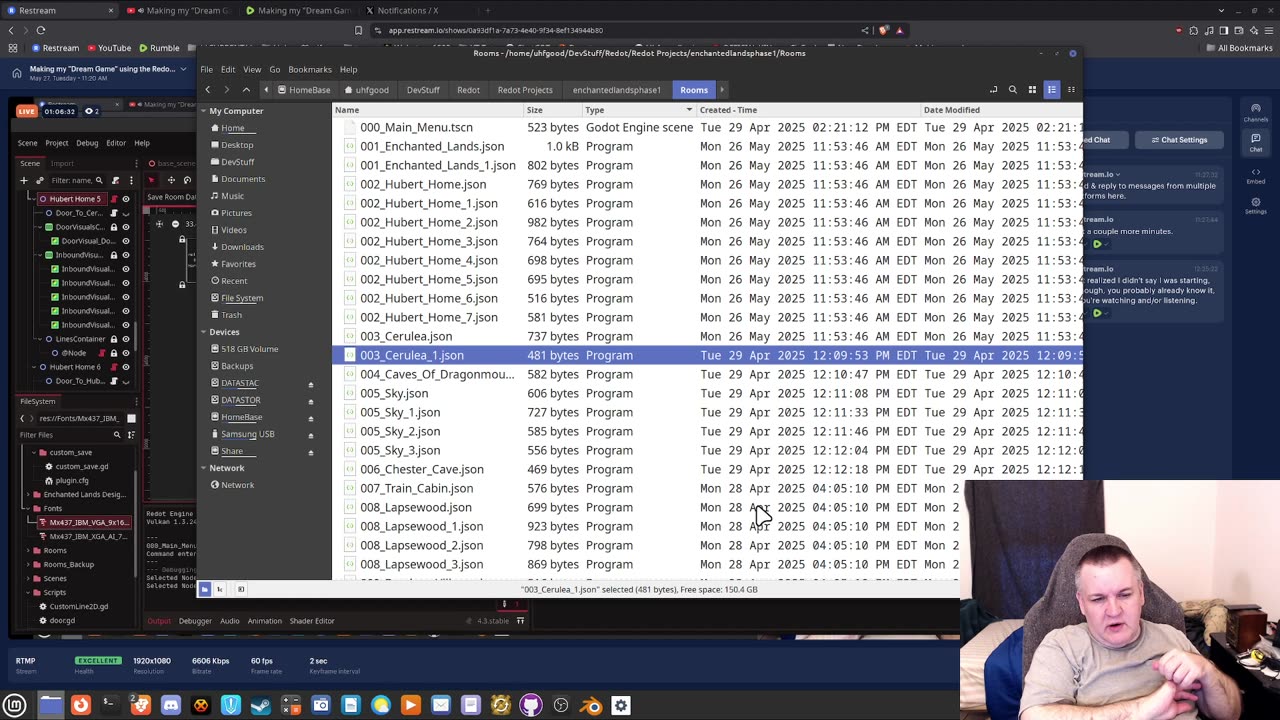Collapse Fonts folder in Godot FileSystem
The height and width of the screenshot is (720, 1280).
28,508
